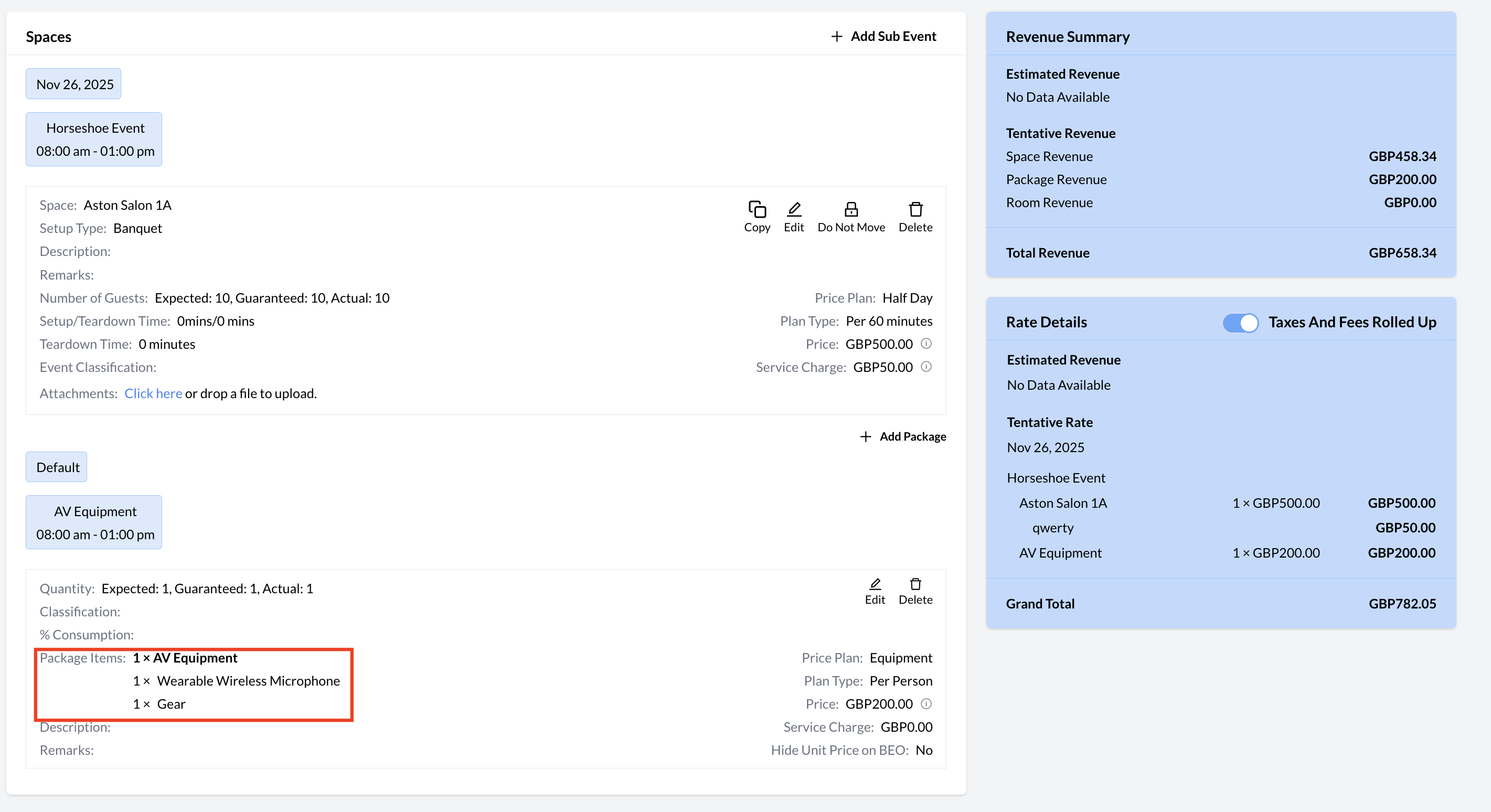Click the AV Equipment time block
Screen dimensions: 1491x812
(x=95, y=522)
